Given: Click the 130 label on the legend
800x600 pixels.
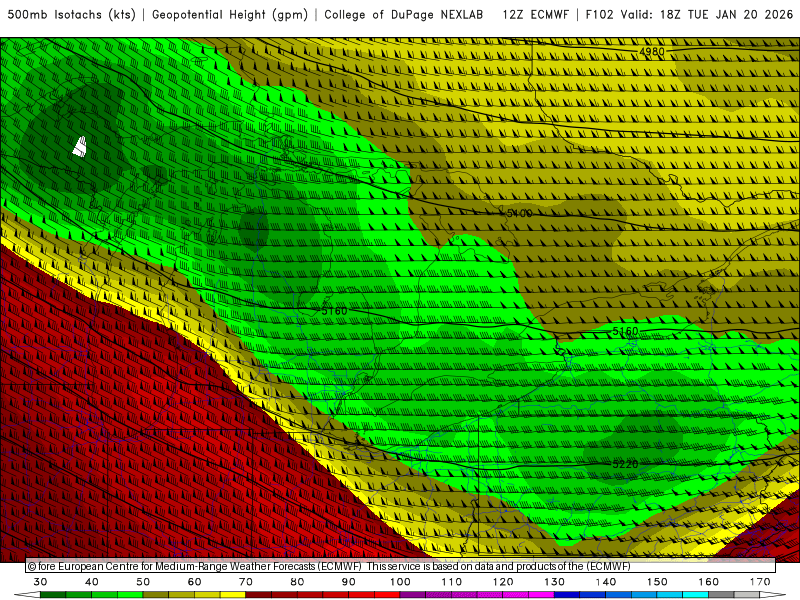Looking at the screenshot, I should [555, 582].
